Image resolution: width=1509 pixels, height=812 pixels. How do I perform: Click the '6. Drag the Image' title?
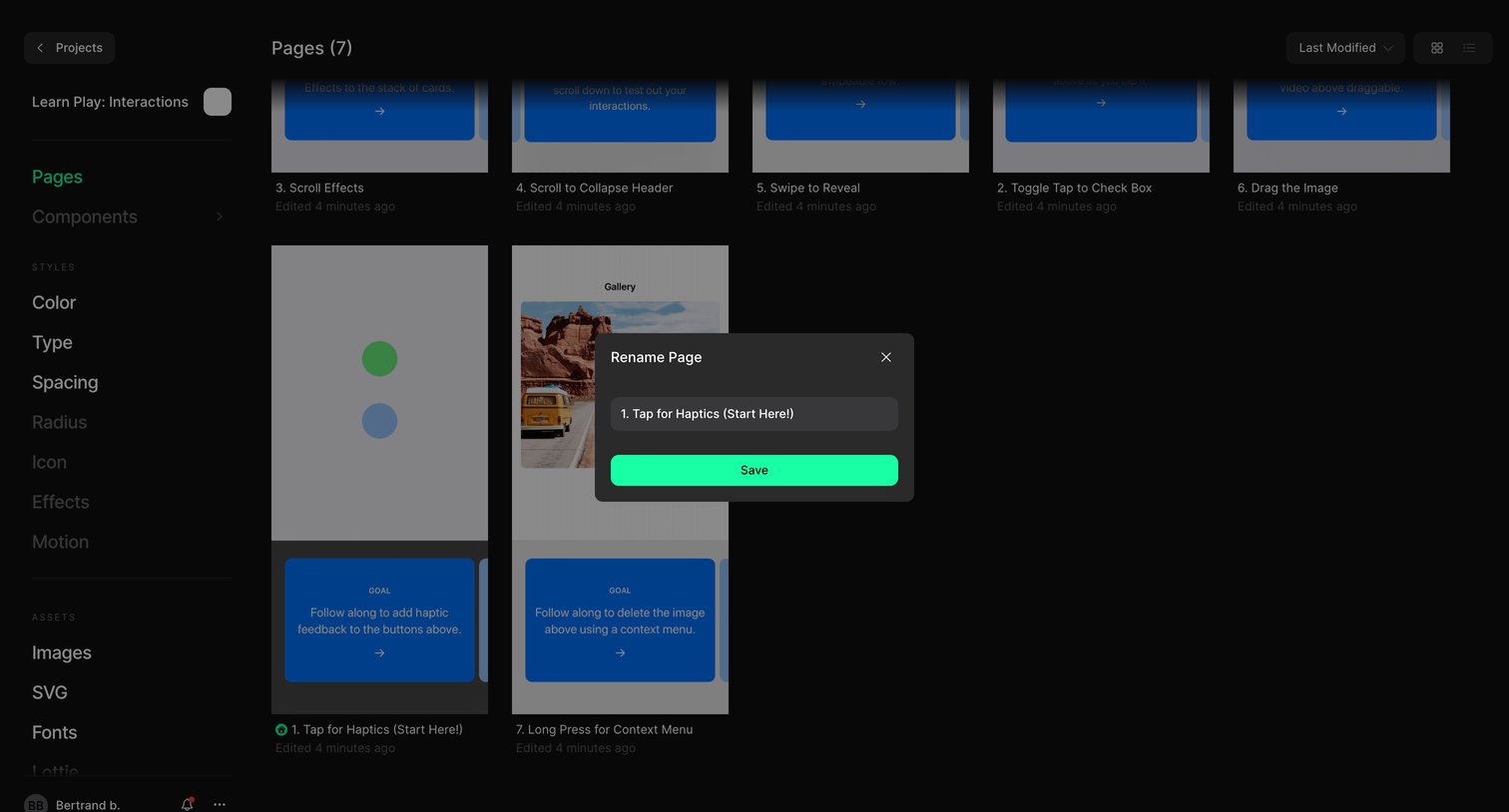1287,188
